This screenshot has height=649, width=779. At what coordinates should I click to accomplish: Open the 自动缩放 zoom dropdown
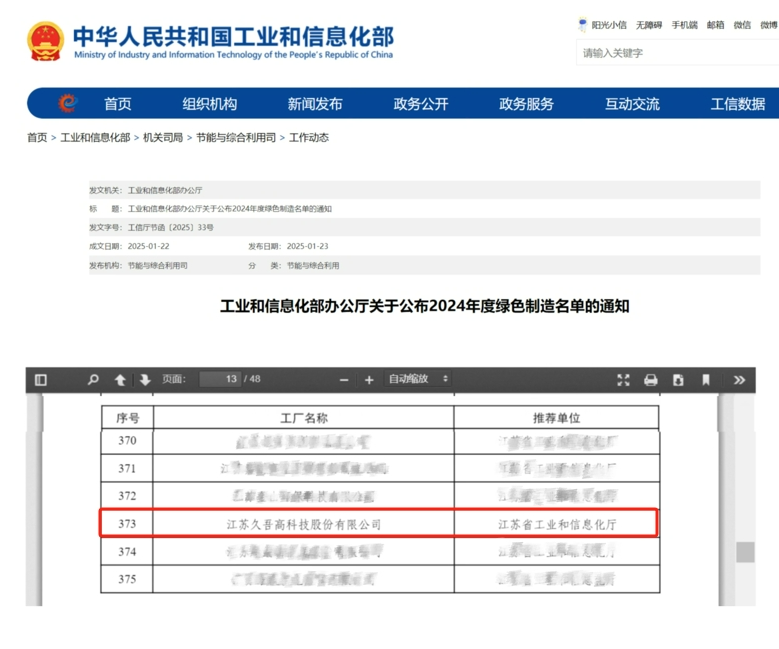pyautogui.click(x=418, y=379)
